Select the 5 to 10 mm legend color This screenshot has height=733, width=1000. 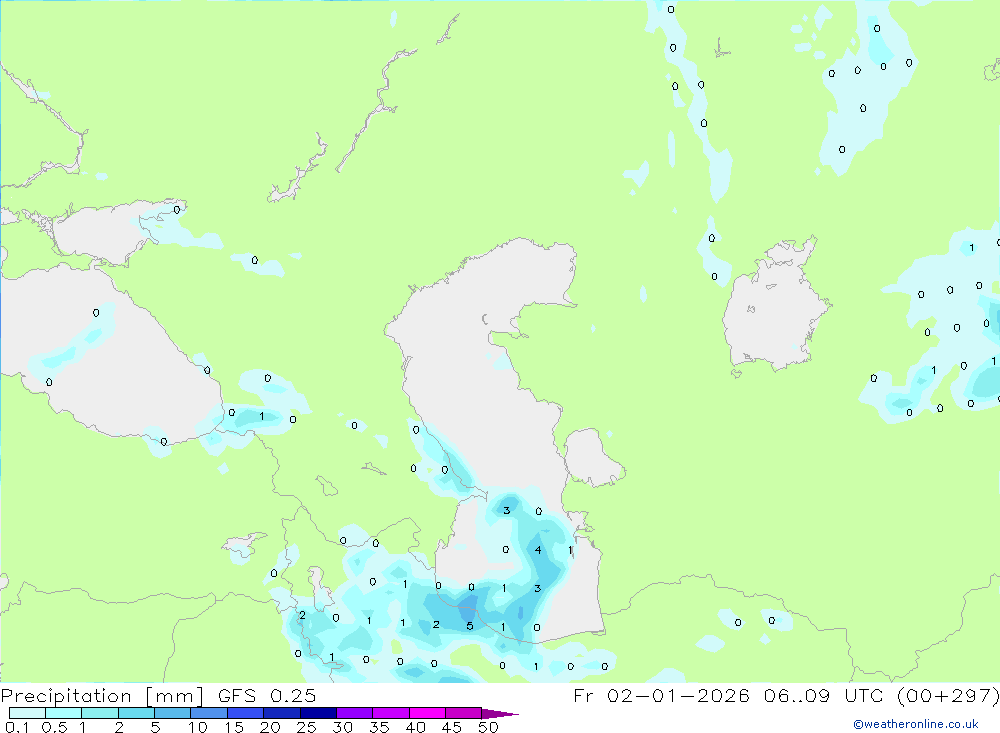173,713
